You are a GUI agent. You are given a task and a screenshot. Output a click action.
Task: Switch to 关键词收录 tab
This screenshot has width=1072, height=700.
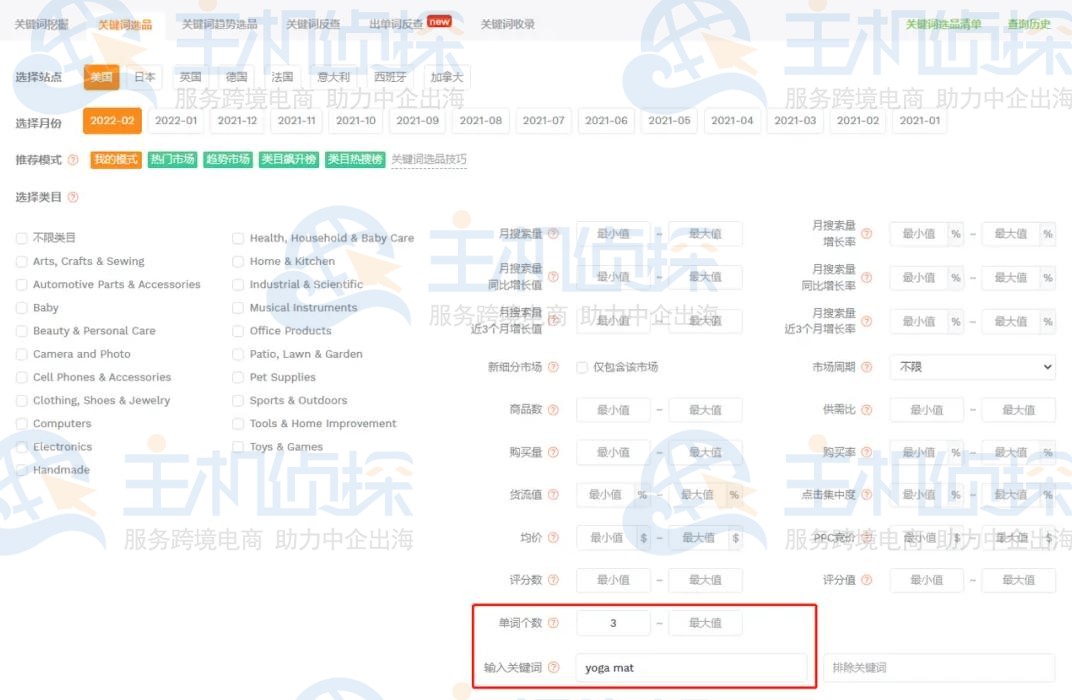(507, 25)
